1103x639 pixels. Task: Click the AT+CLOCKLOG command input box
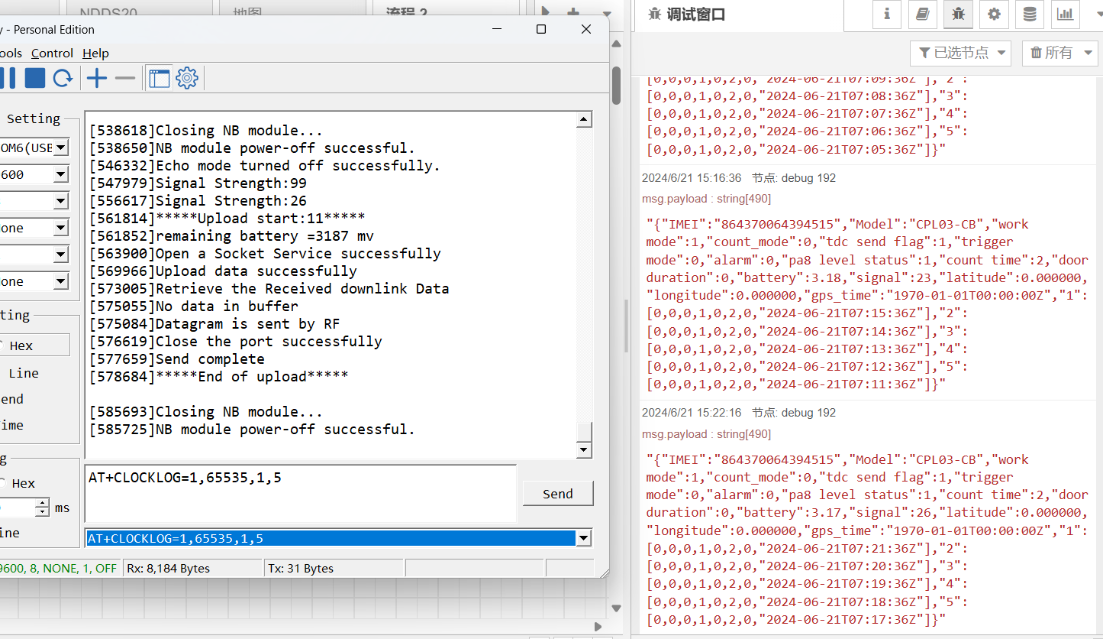pyautogui.click(x=300, y=493)
